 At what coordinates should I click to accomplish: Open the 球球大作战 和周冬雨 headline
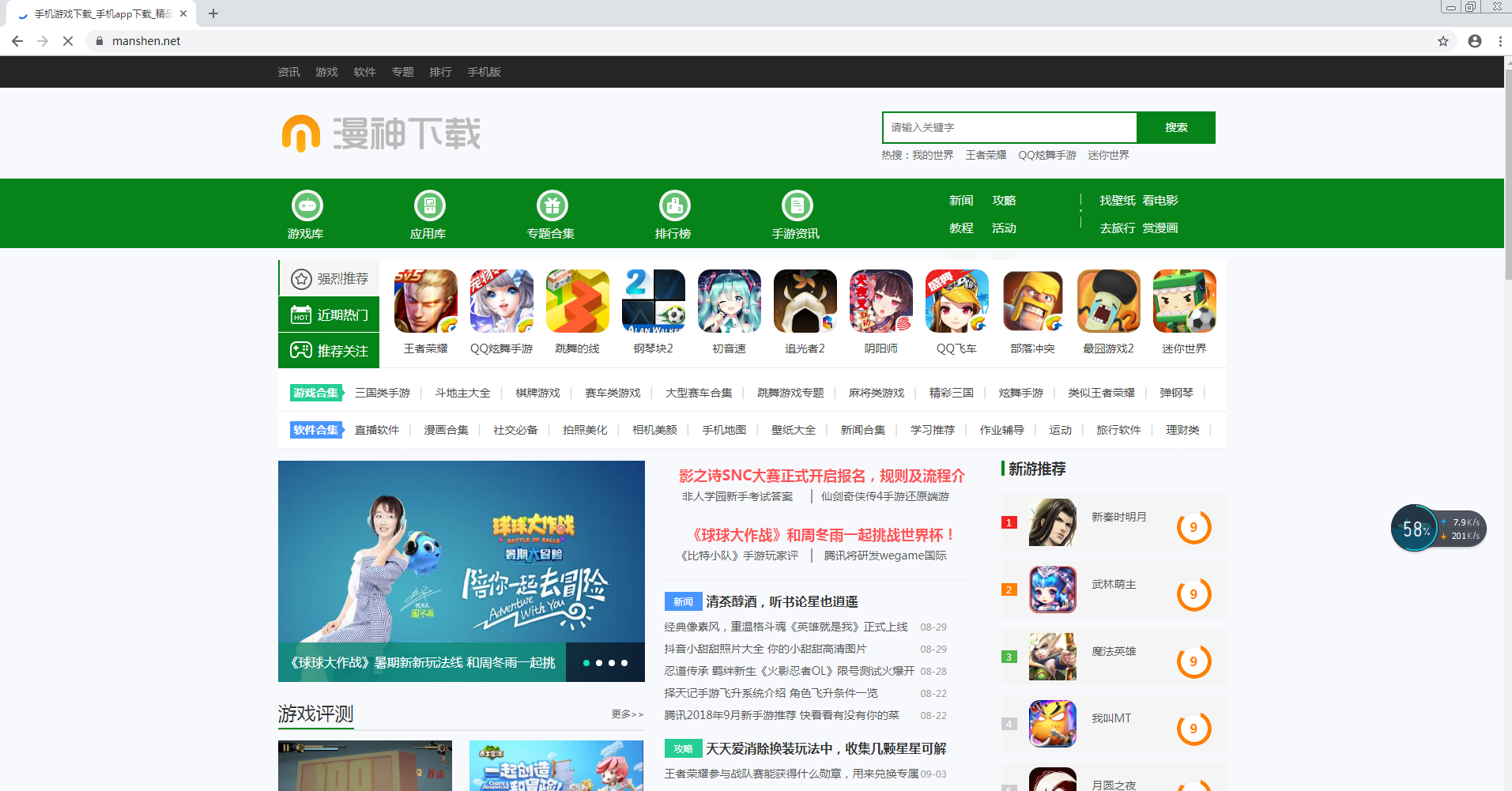click(x=822, y=535)
